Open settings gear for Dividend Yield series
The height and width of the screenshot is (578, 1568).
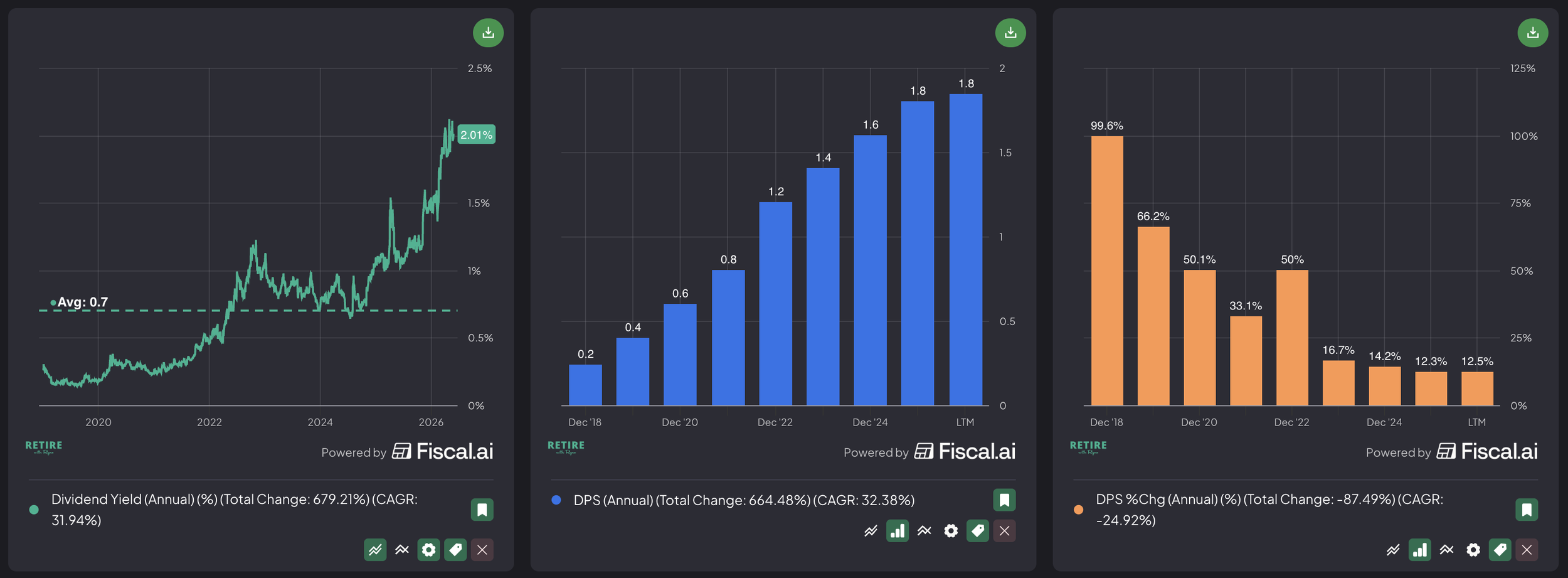(x=429, y=550)
